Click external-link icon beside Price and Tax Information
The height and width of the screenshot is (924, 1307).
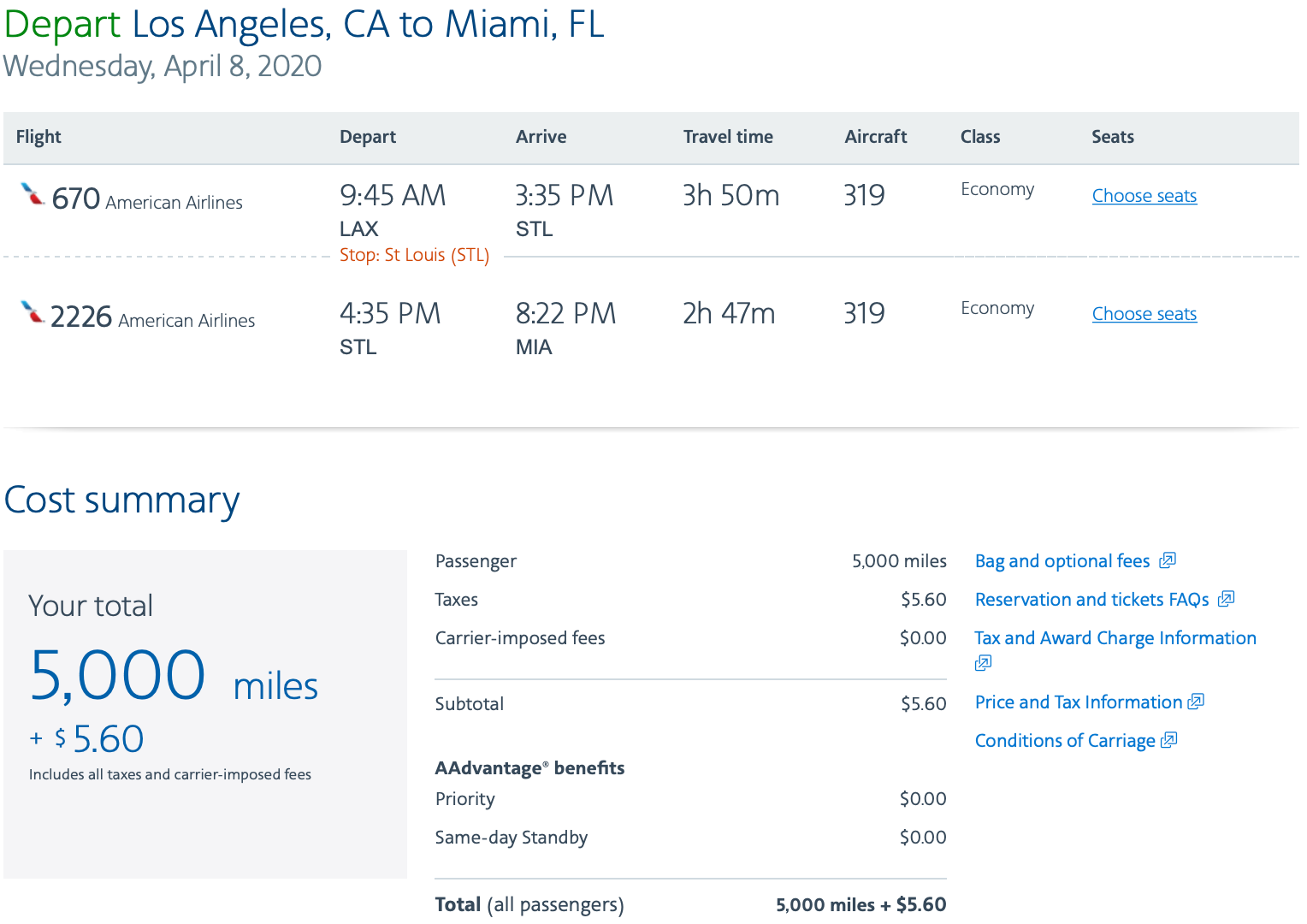(x=1196, y=702)
